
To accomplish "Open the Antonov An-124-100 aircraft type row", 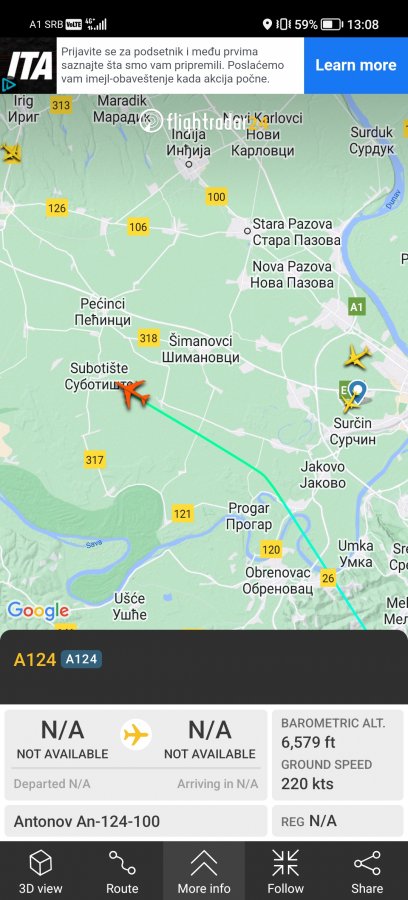I will point(136,821).
